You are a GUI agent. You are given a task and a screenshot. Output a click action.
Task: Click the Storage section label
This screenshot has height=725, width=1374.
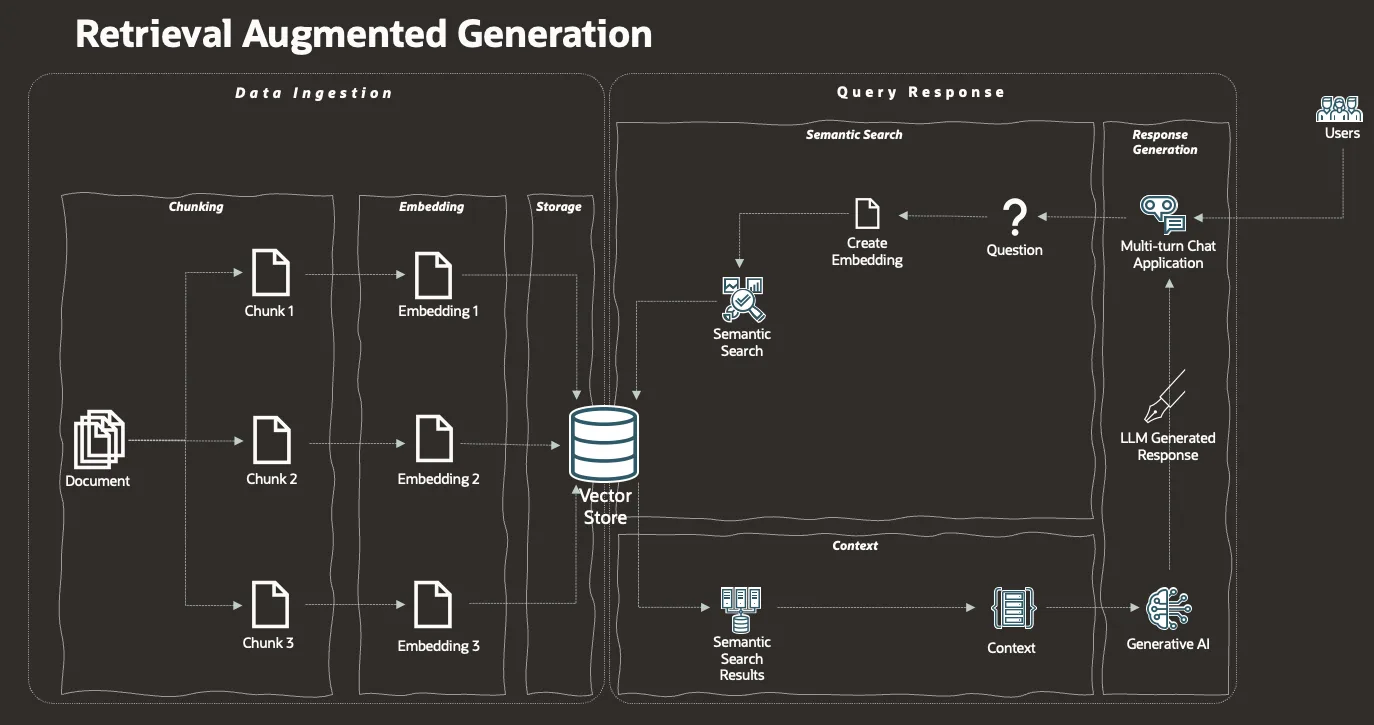coord(559,207)
